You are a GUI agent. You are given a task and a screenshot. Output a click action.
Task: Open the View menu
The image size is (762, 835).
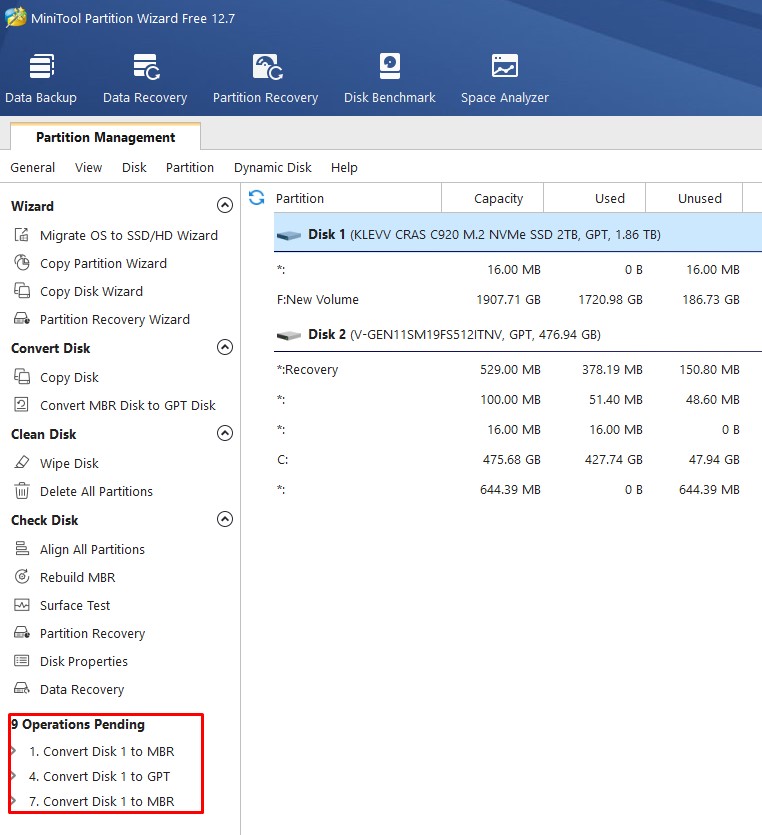88,167
